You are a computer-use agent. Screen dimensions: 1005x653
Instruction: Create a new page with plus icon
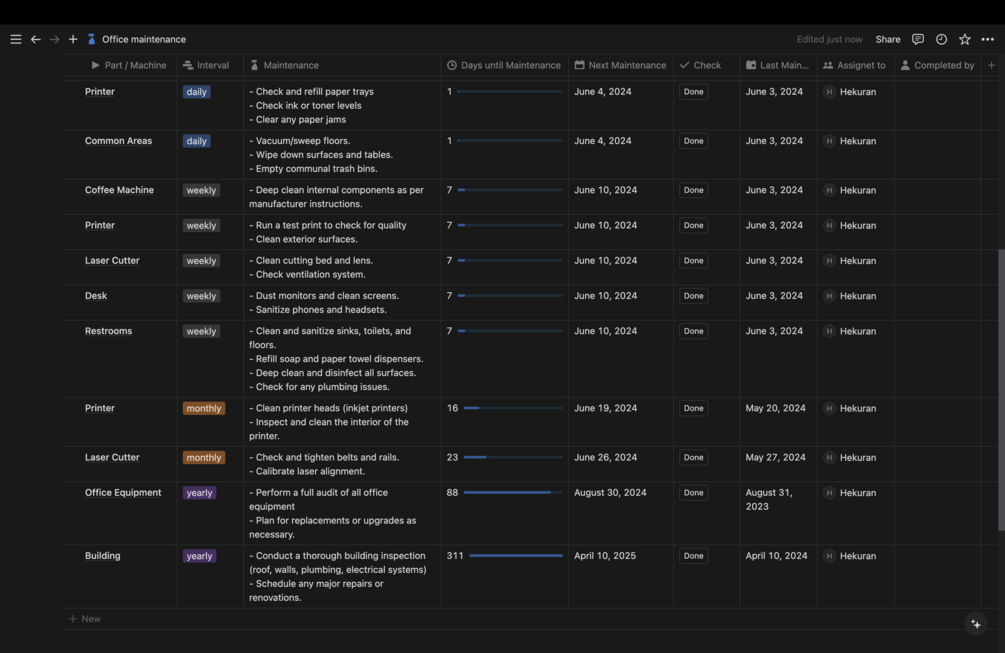73,39
